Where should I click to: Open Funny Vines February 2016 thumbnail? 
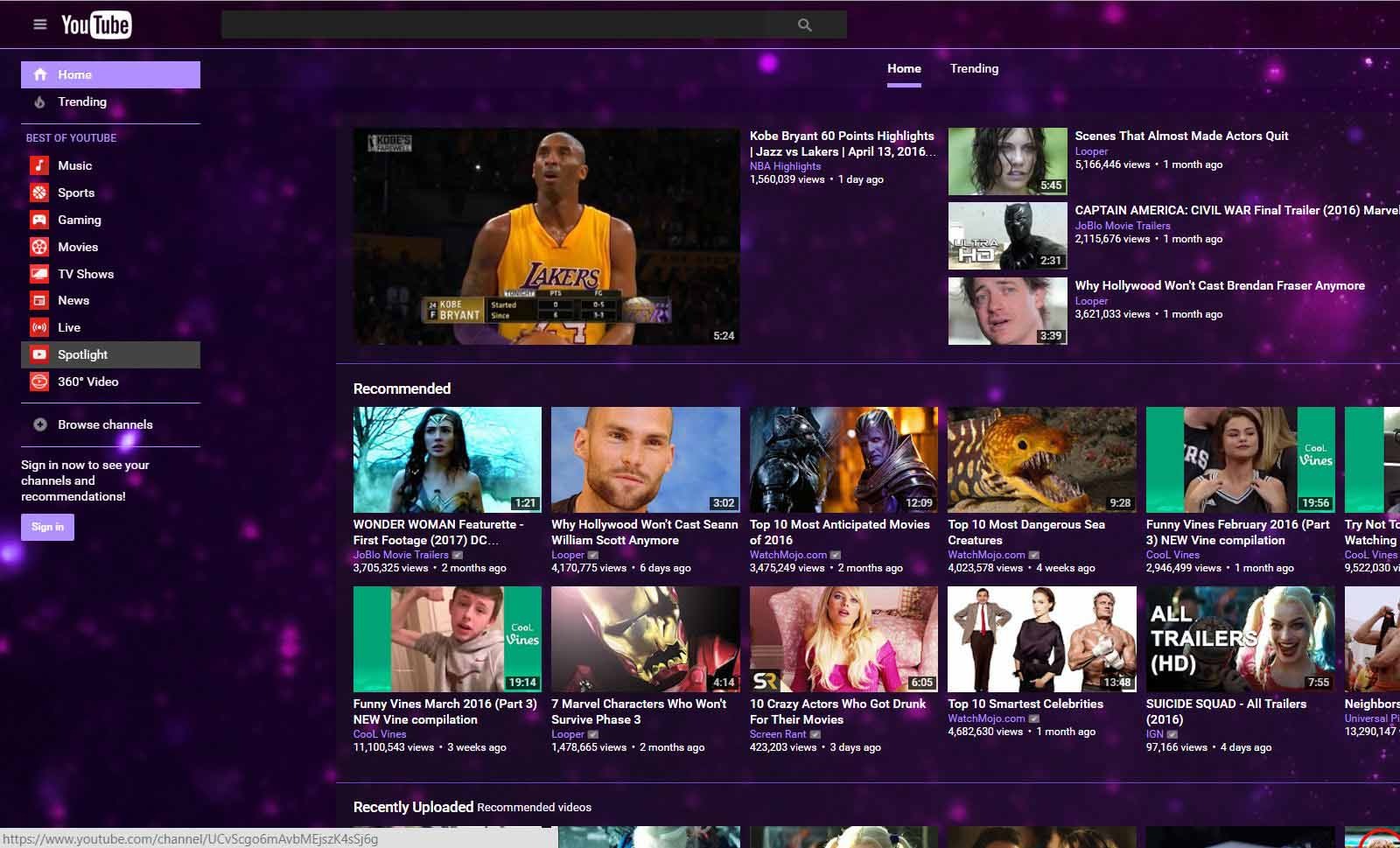click(x=1241, y=459)
